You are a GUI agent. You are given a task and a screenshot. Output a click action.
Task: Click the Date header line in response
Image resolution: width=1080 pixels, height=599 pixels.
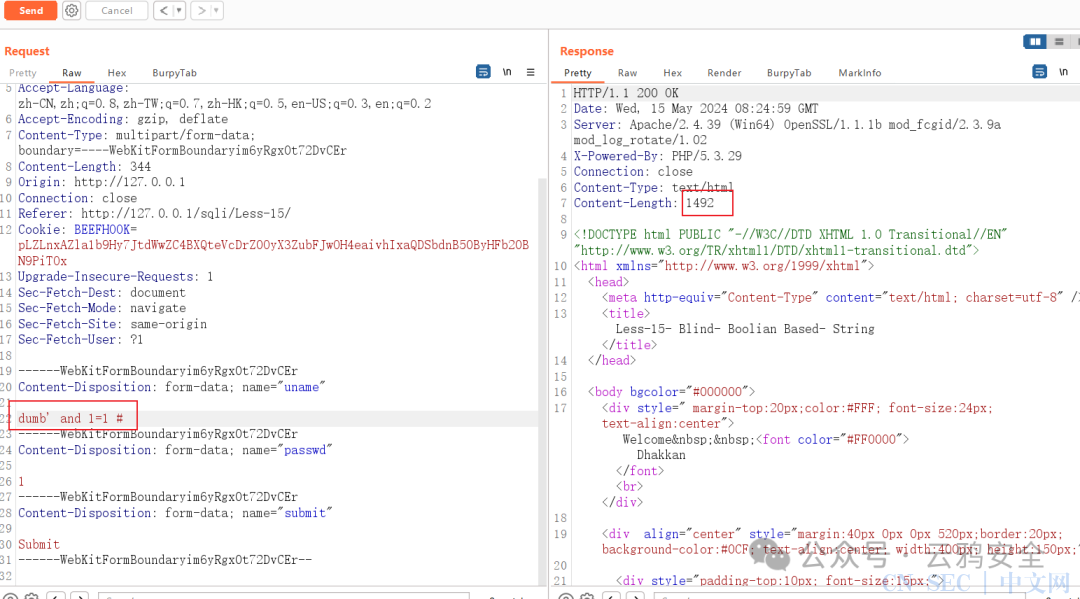pyautogui.click(x=696, y=109)
